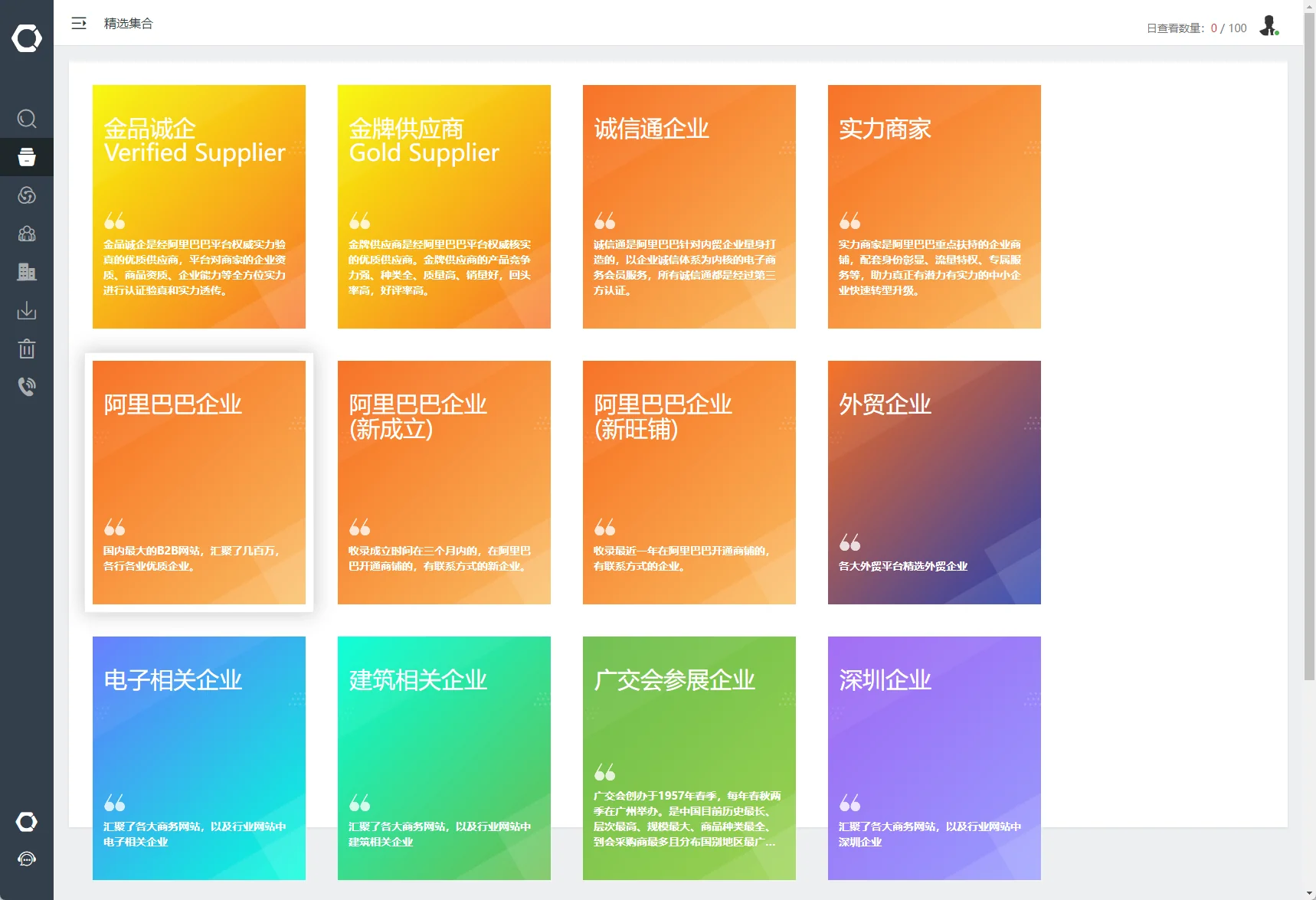This screenshot has height=900, width=1316.
Task: Open the trash bin icon in the sidebar
Action: point(27,349)
